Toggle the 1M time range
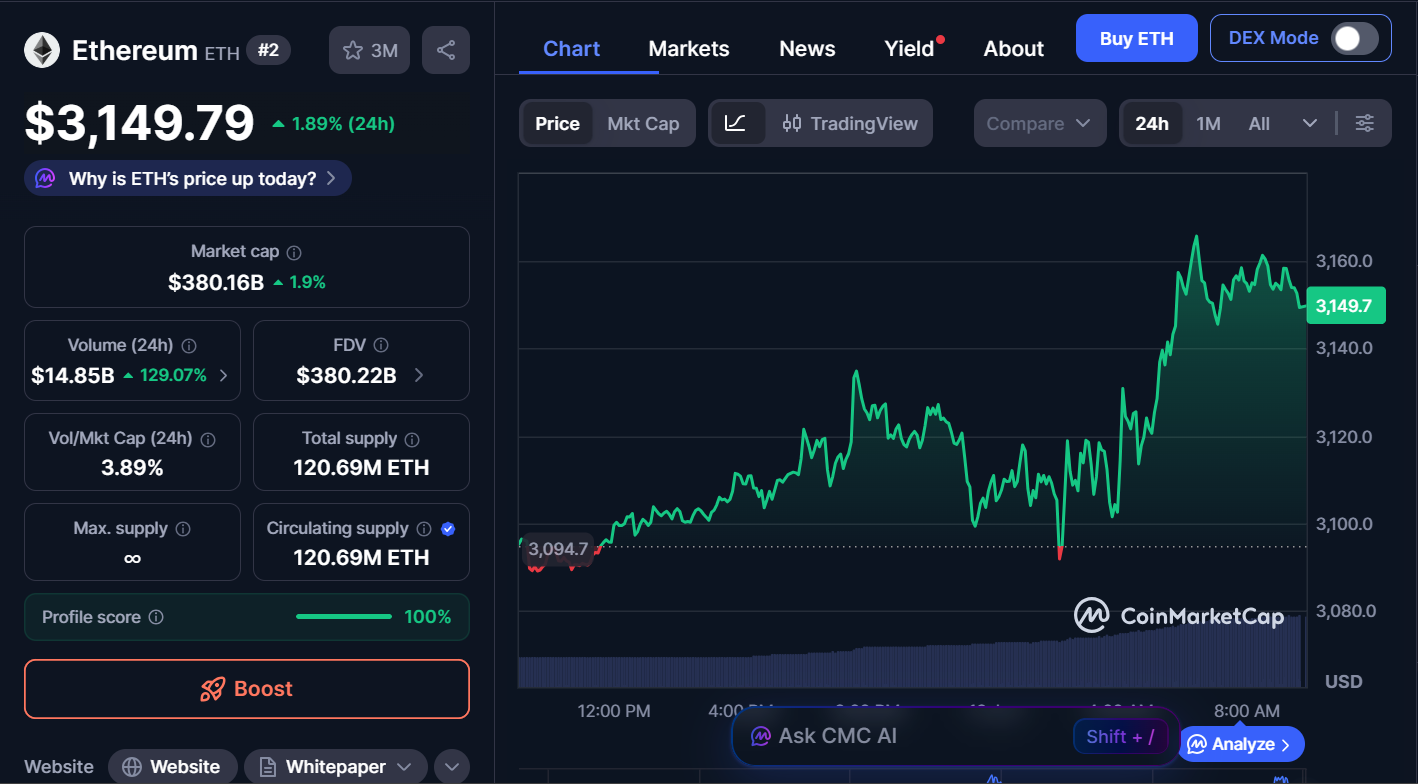 click(x=1207, y=123)
